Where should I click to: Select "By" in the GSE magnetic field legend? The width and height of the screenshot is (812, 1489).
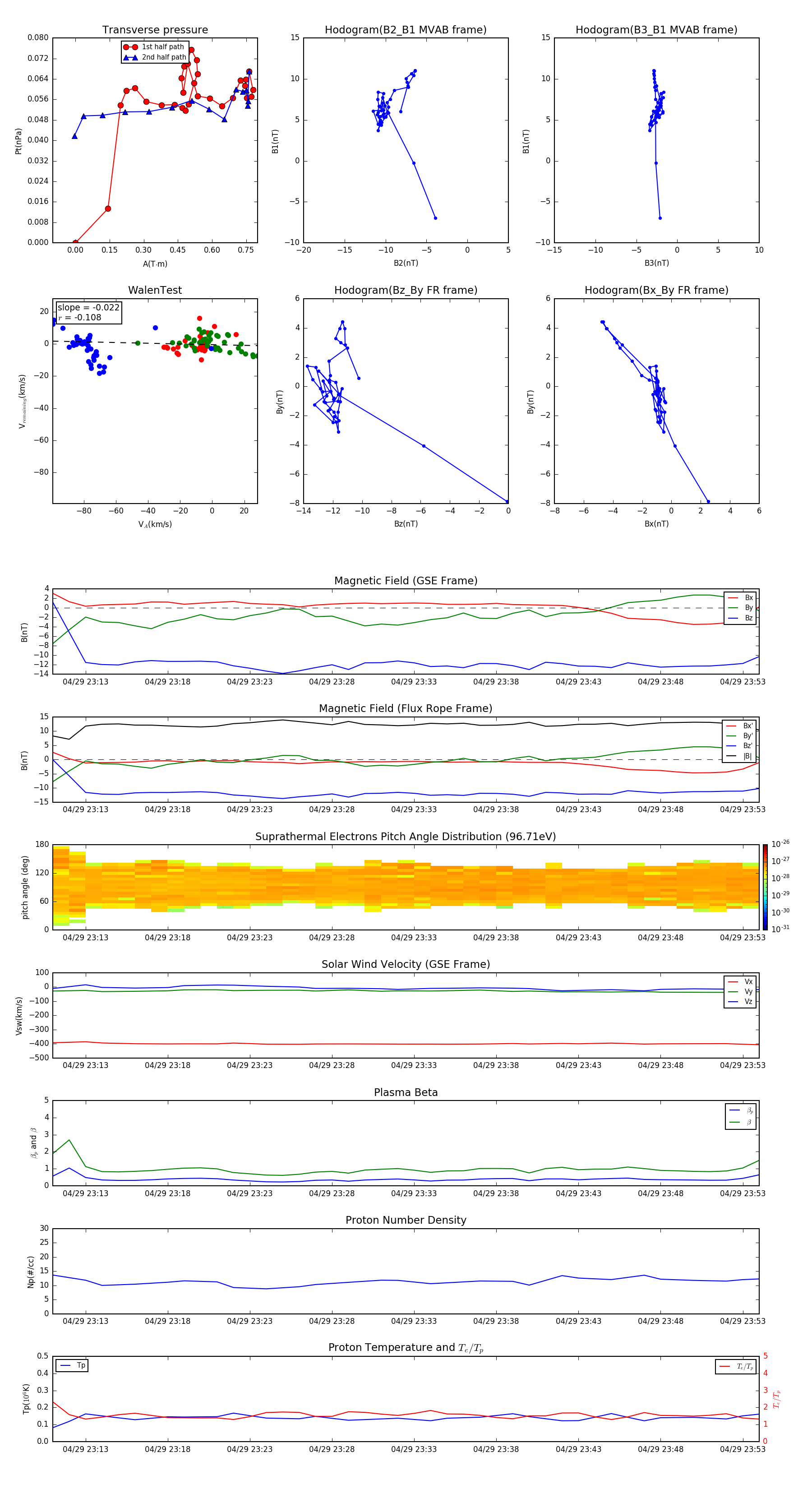click(x=741, y=607)
